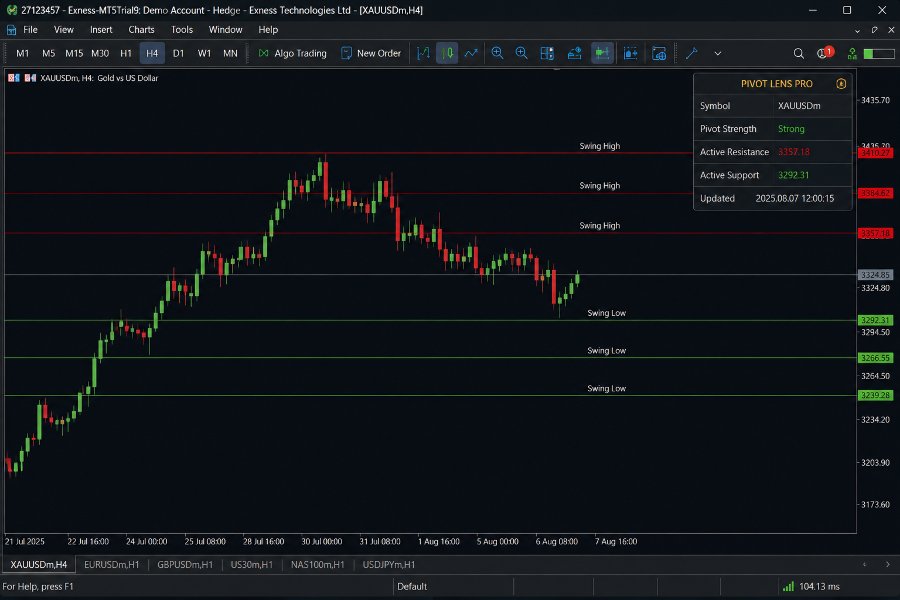Click the current price 3324.85 label
Image resolution: width=900 pixels, height=600 pixels.
point(875,275)
